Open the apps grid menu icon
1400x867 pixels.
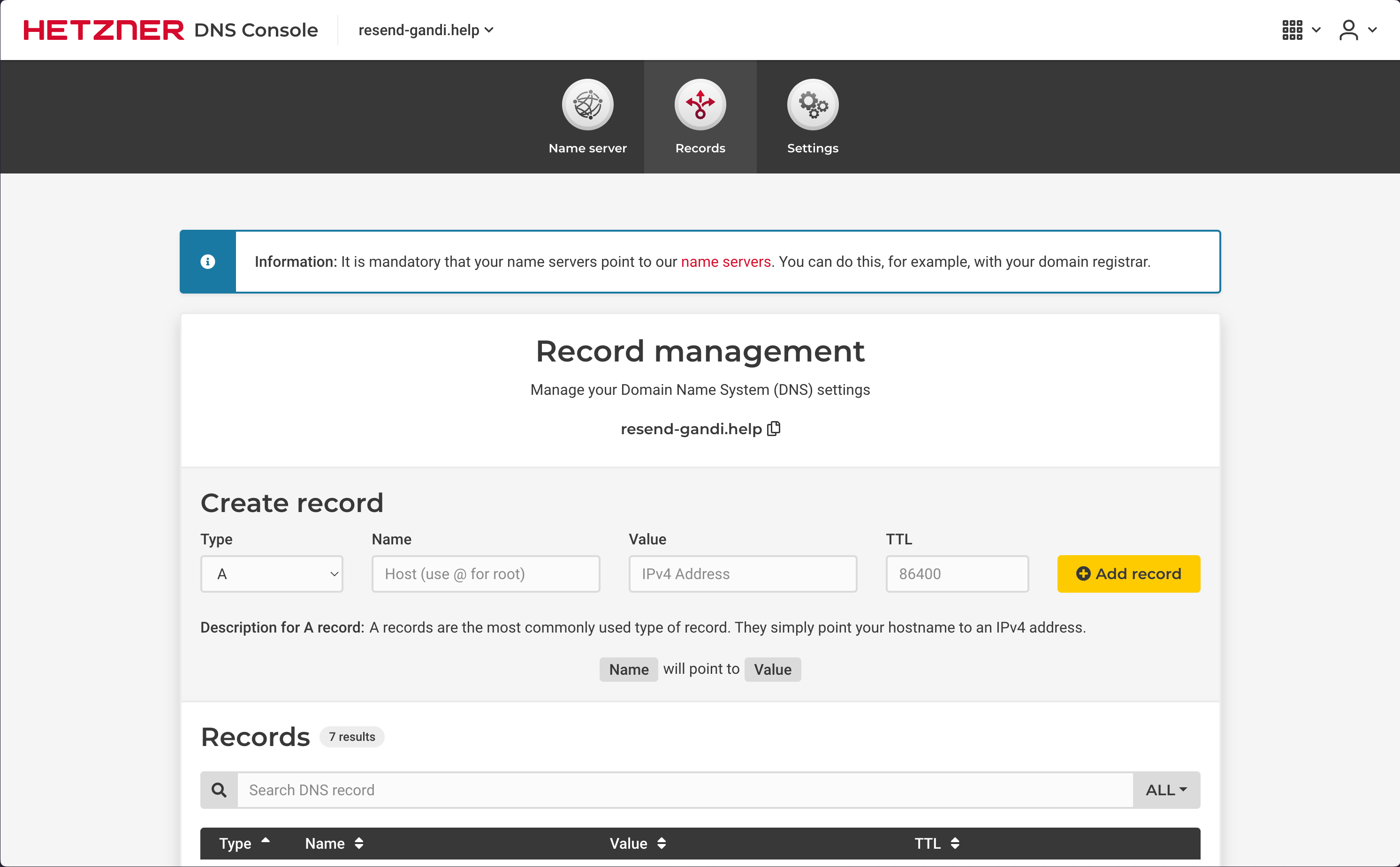[1293, 30]
